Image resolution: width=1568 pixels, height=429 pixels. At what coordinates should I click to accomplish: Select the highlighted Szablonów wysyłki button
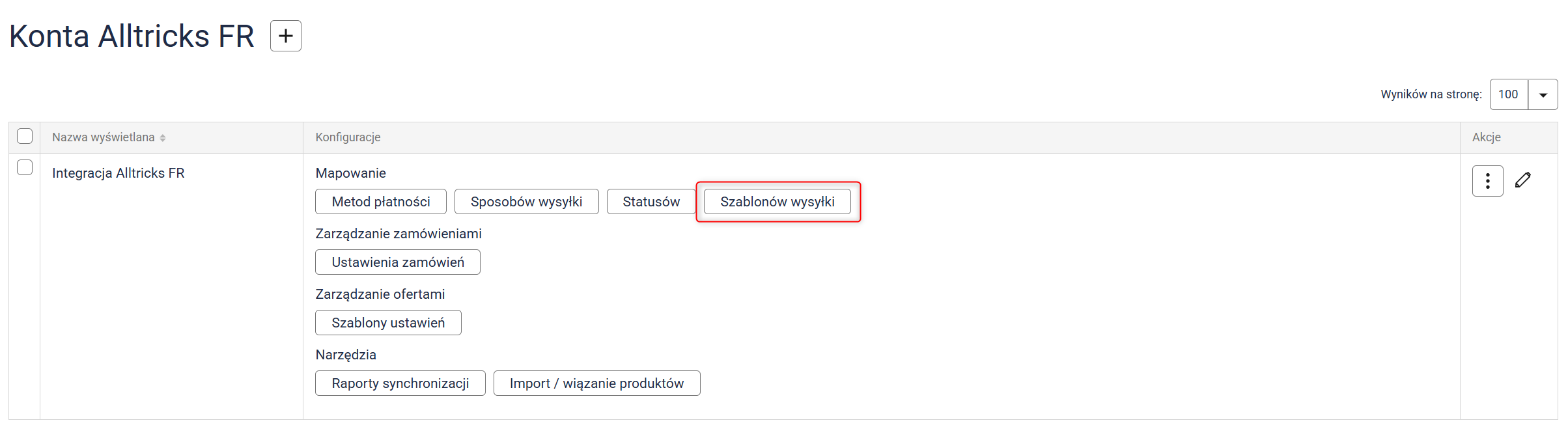click(x=777, y=202)
